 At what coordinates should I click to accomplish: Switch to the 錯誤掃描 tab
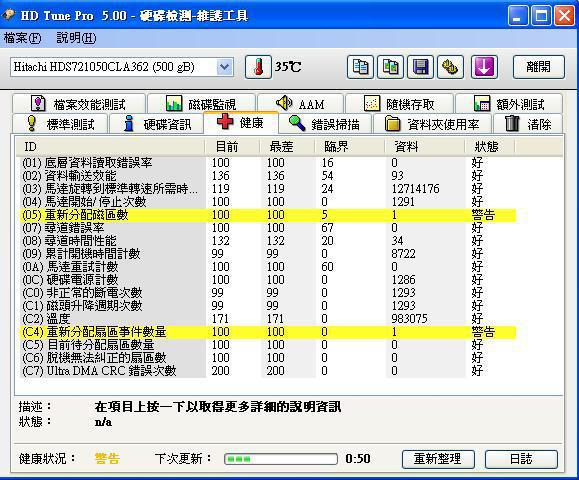(x=325, y=124)
